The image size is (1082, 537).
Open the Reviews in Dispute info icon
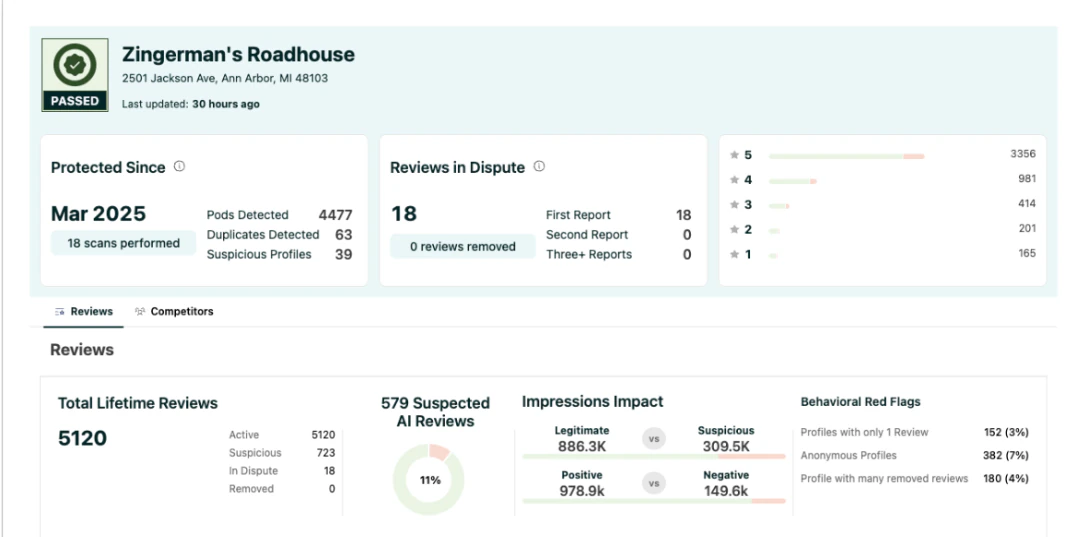click(540, 166)
